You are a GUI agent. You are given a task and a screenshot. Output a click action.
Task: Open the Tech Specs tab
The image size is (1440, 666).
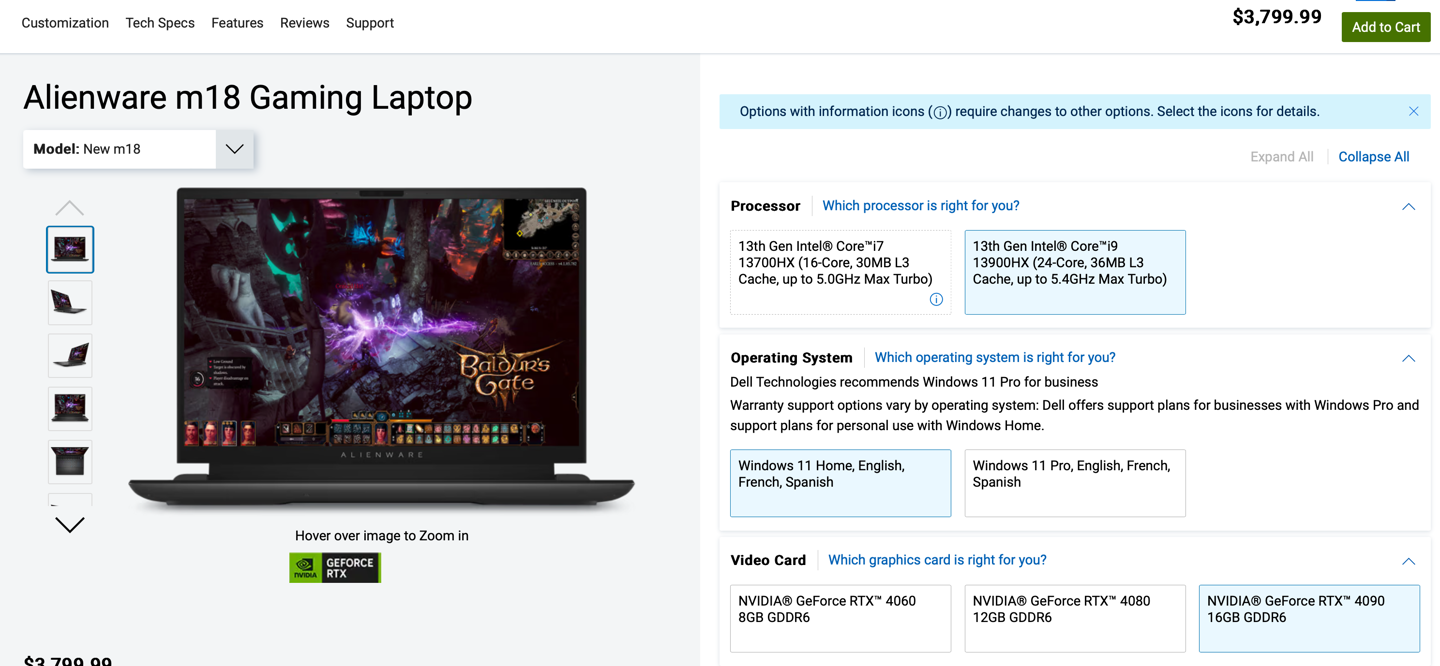click(x=160, y=23)
